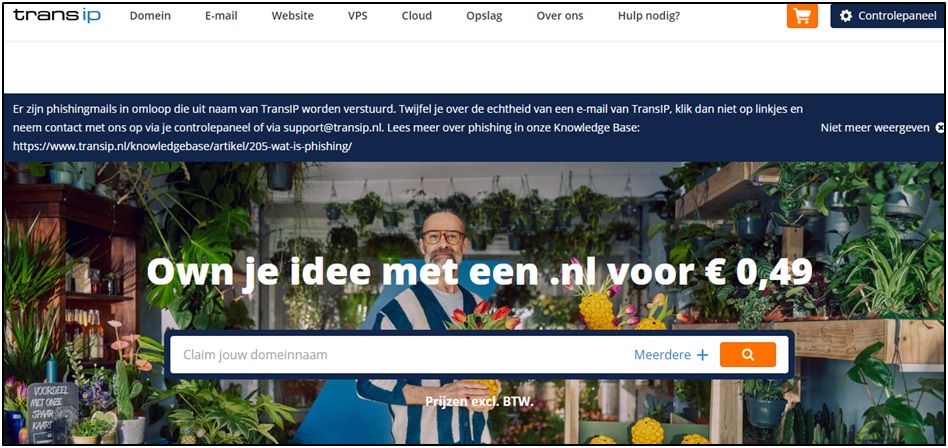Image resolution: width=948 pixels, height=448 pixels.
Task: Open the Website menu item
Action: pyautogui.click(x=293, y=16)
